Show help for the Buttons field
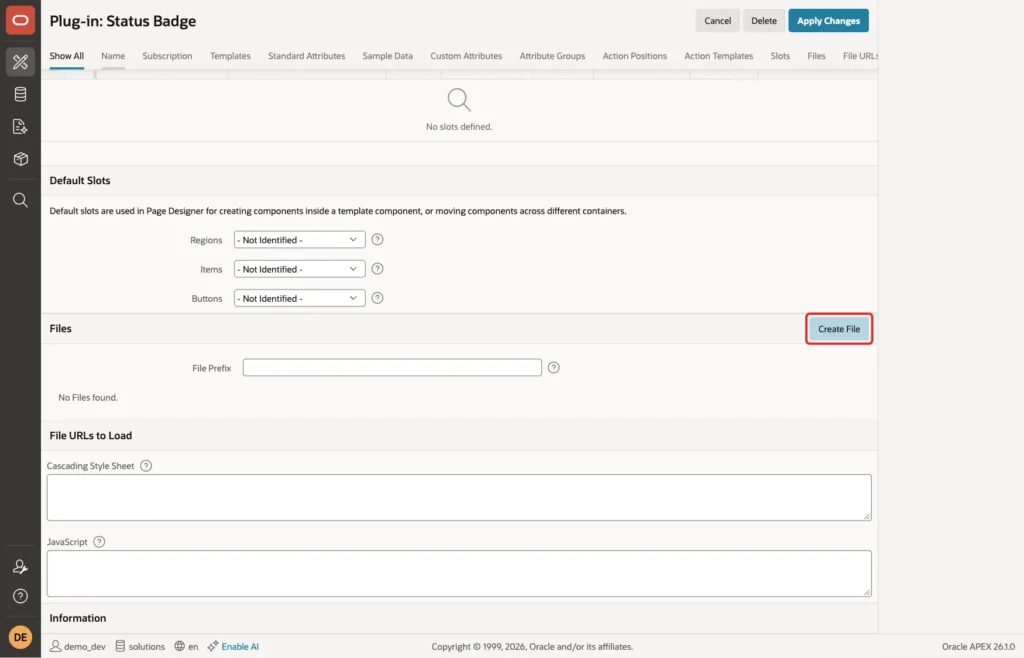 377,298
